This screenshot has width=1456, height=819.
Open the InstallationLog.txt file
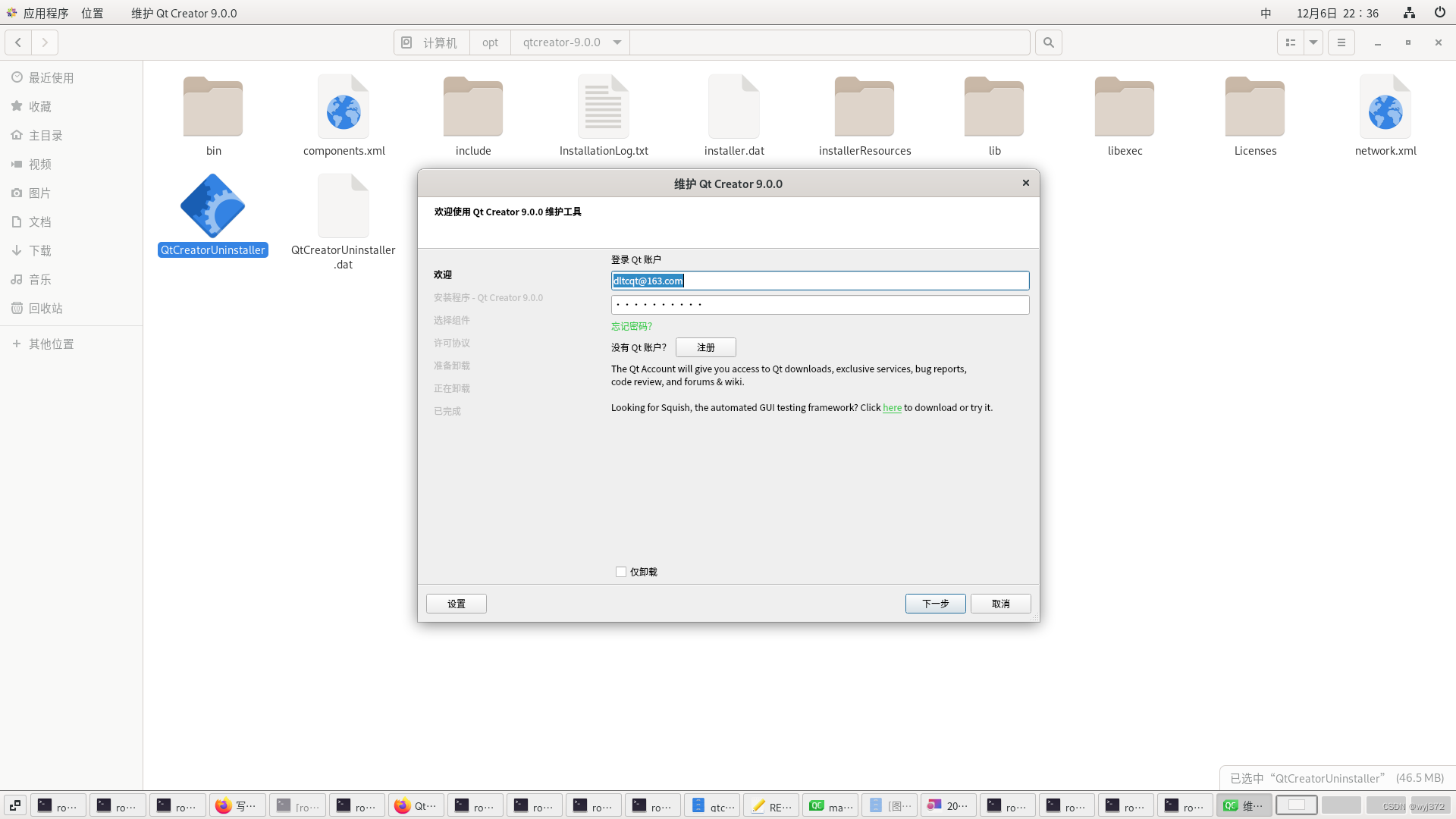(604, 106)
